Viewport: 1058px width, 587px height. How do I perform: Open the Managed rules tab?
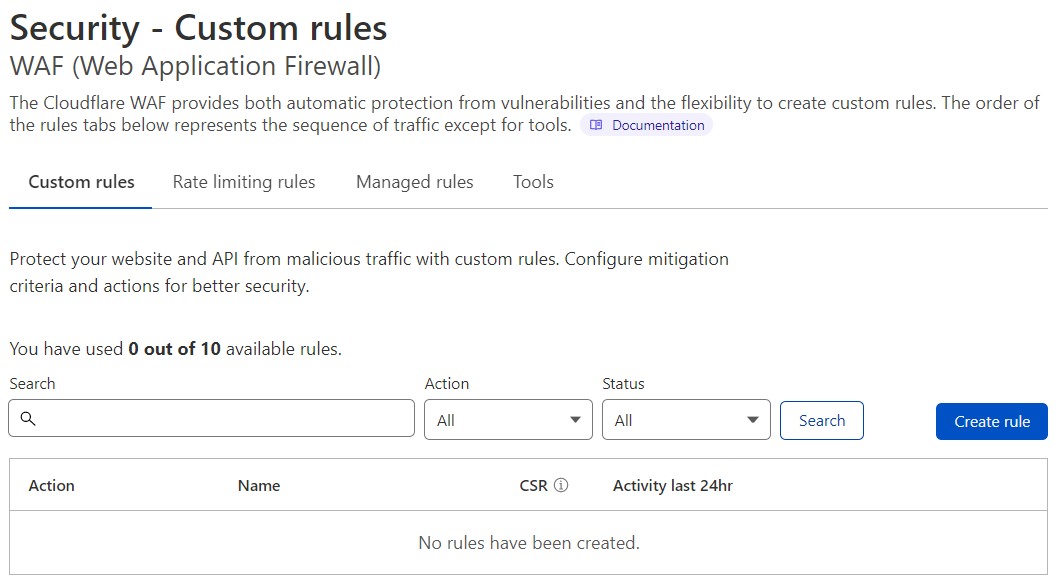click(x=414, y=182)
